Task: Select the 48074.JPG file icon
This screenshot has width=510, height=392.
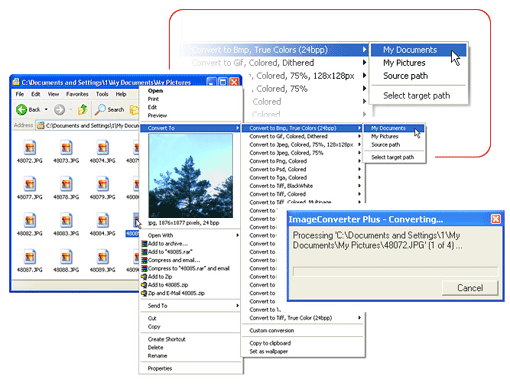Action: click(102, 148)
